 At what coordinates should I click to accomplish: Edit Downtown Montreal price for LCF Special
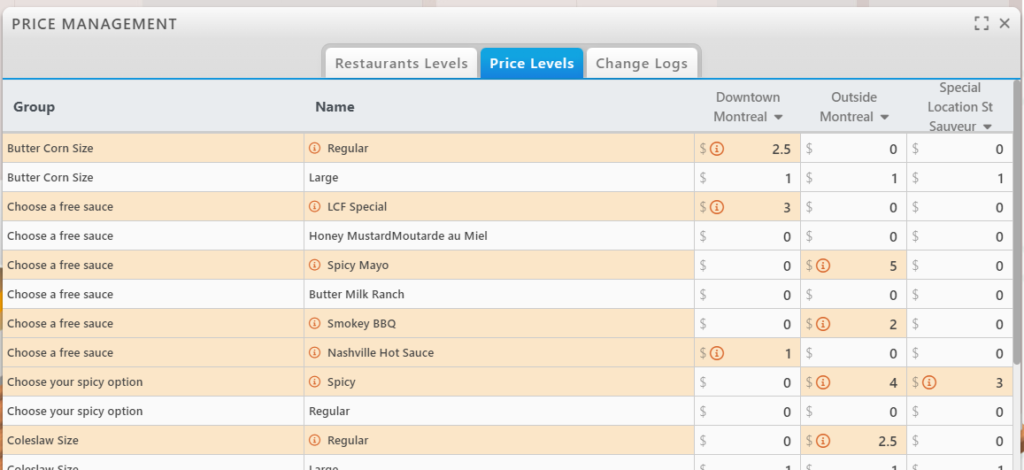pyautogui.click(x=762, y=207)
